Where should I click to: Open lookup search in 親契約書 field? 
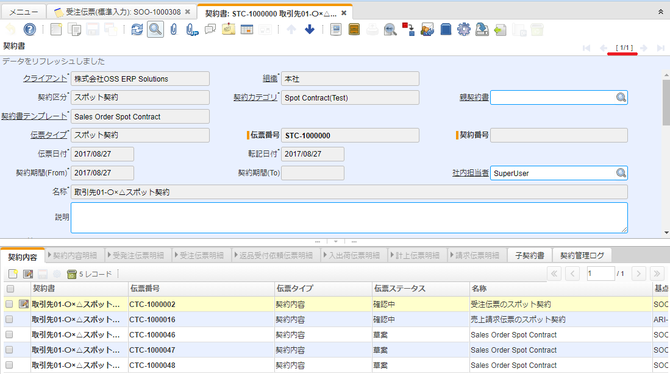tap(621, 97)
